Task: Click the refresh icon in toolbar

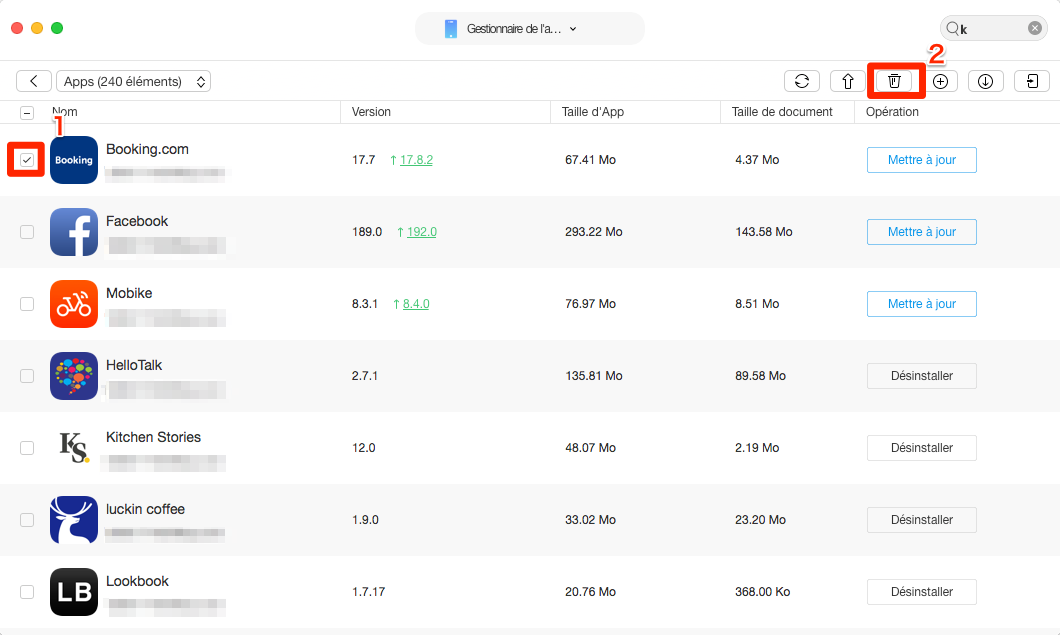Action: [x=801, y=82]
